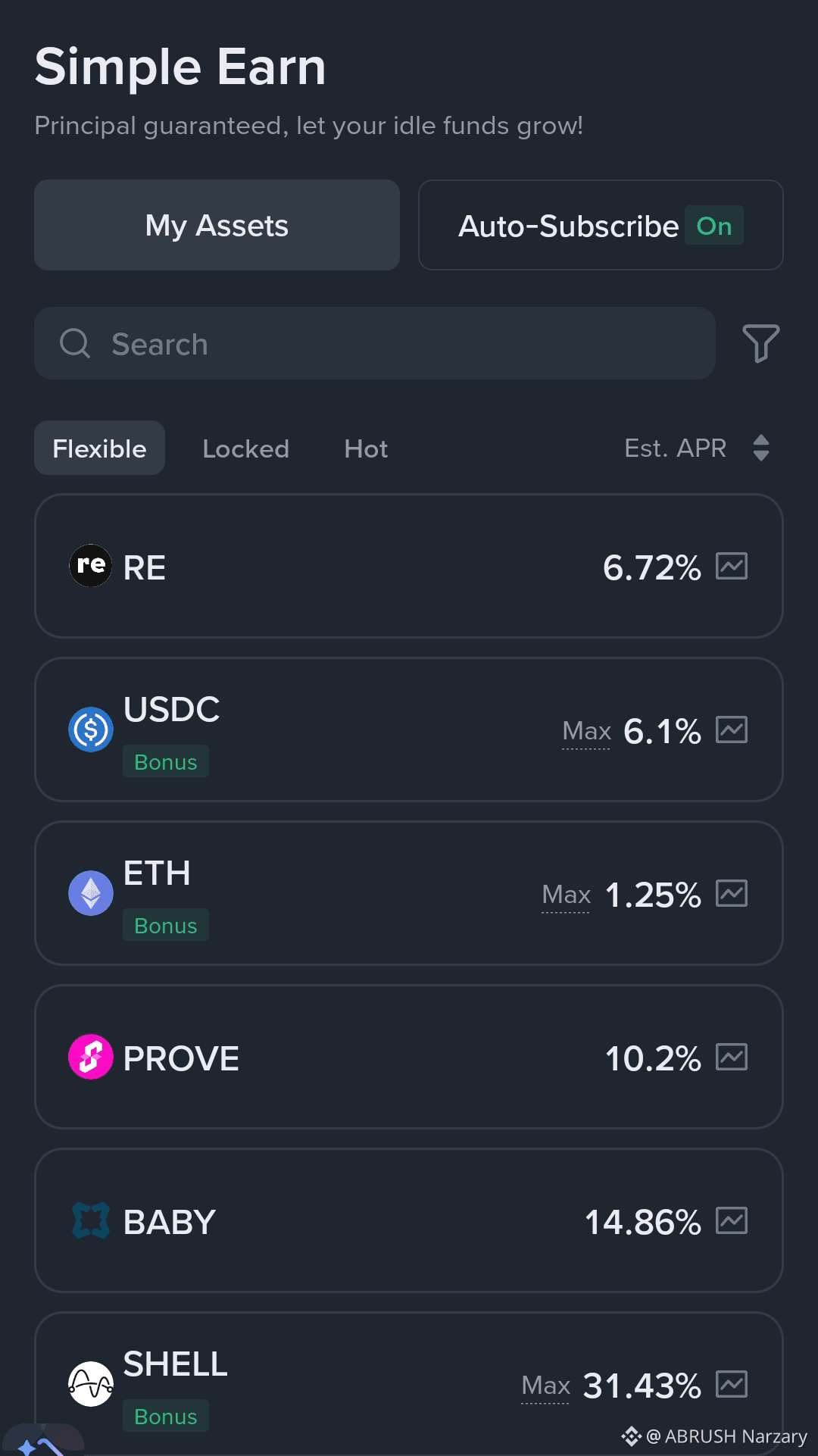The width and height of the screenshot is (818, 1456).
Task: Show ETH APR trend chart icon
Action: pyautogui.click(x=732, y=893)
